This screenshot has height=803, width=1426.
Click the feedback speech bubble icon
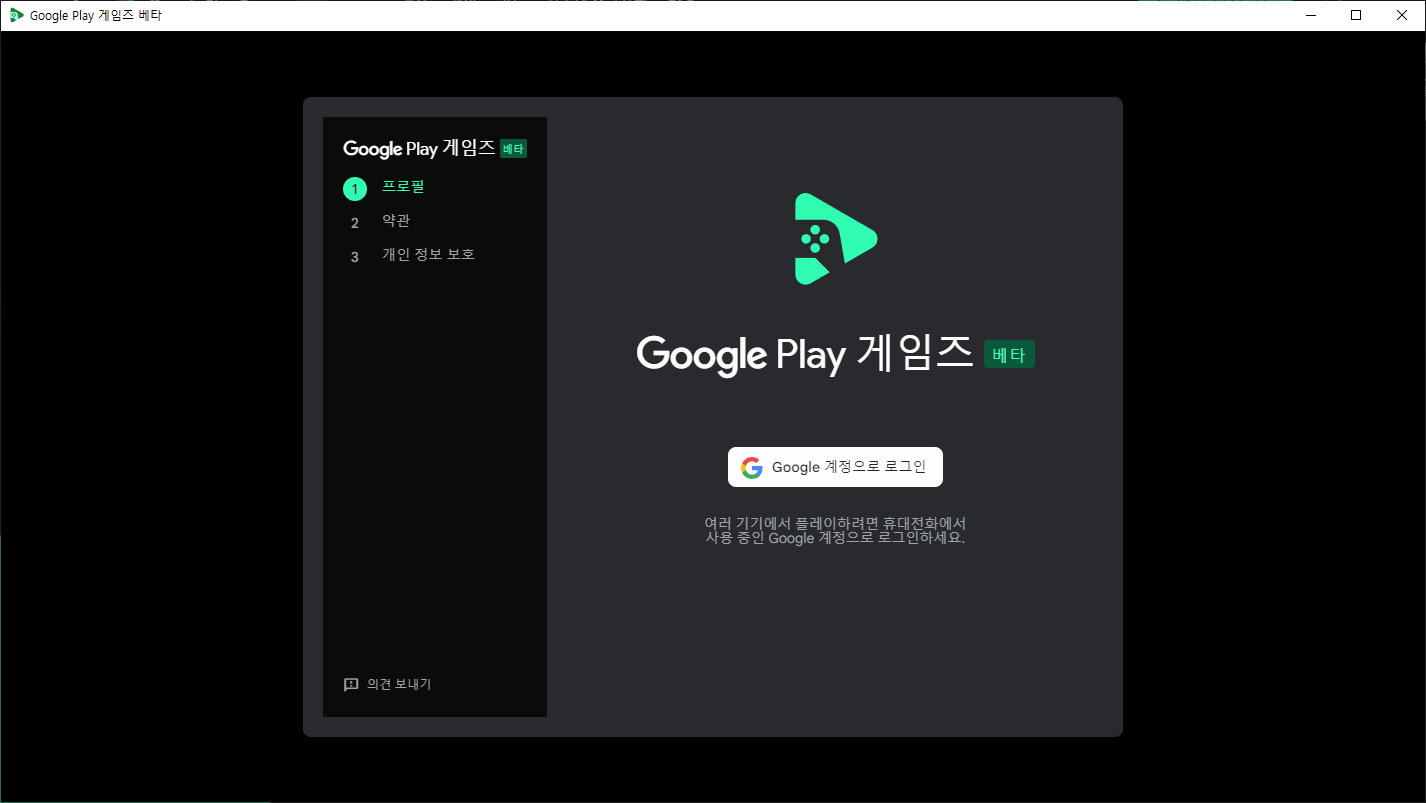[351, 685]
